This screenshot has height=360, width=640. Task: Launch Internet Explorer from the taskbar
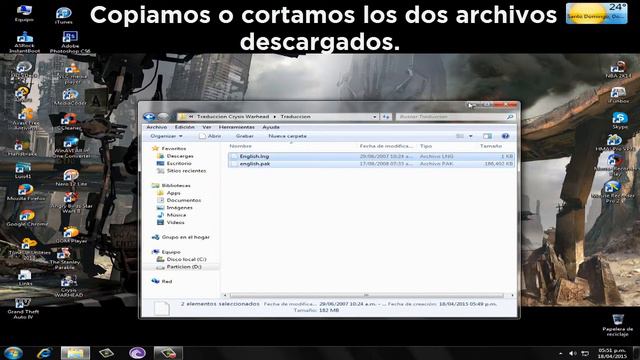pyautogui.click(x=44, y=353)
